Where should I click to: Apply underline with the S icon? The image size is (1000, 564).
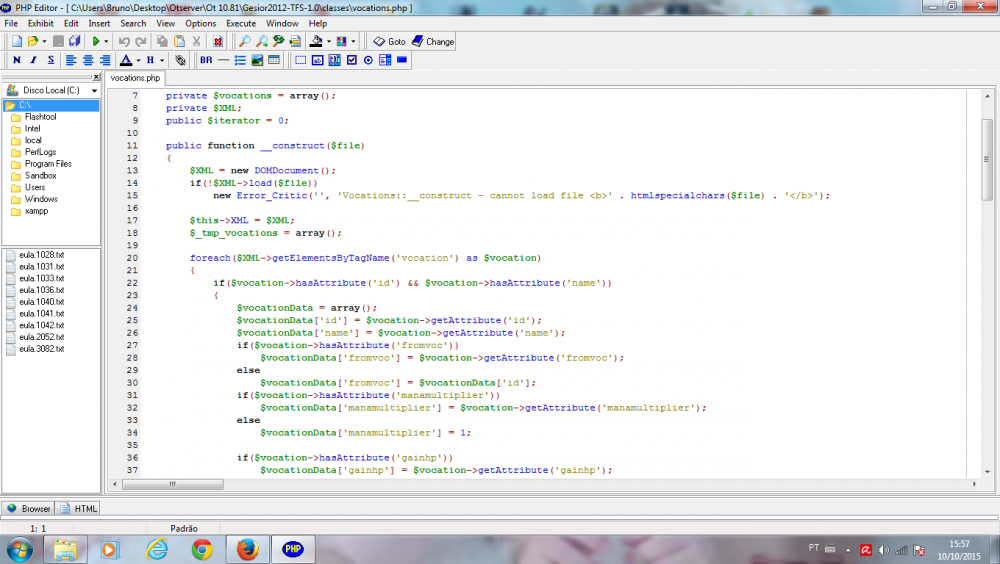[50, 60]
